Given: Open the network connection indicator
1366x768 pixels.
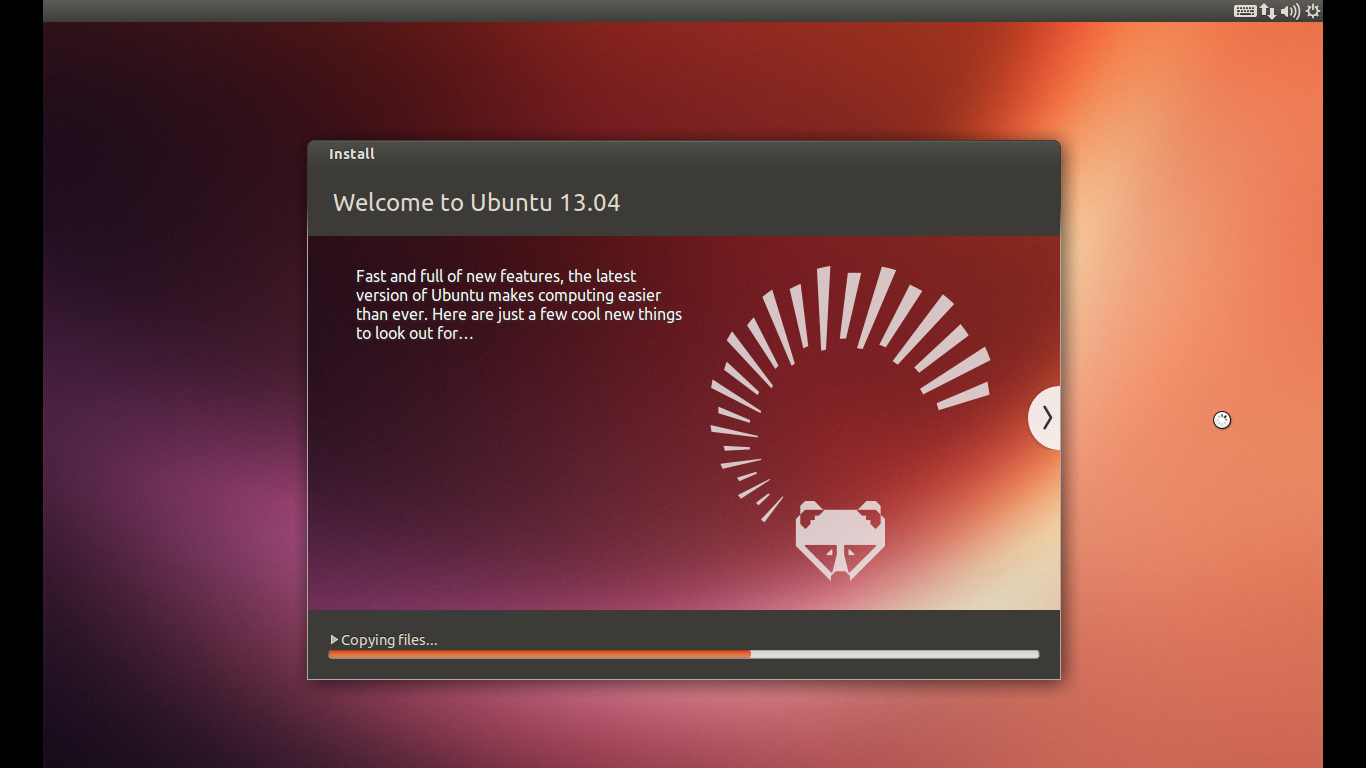Looking at the screenshot, I should tap(1268, 11).
